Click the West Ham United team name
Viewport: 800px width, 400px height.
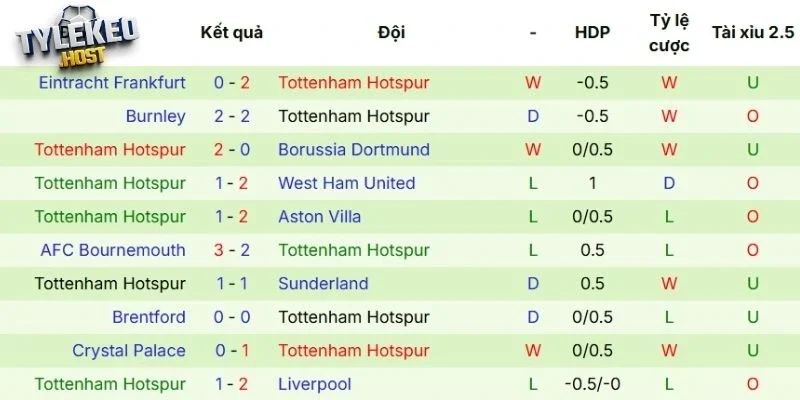346,183
